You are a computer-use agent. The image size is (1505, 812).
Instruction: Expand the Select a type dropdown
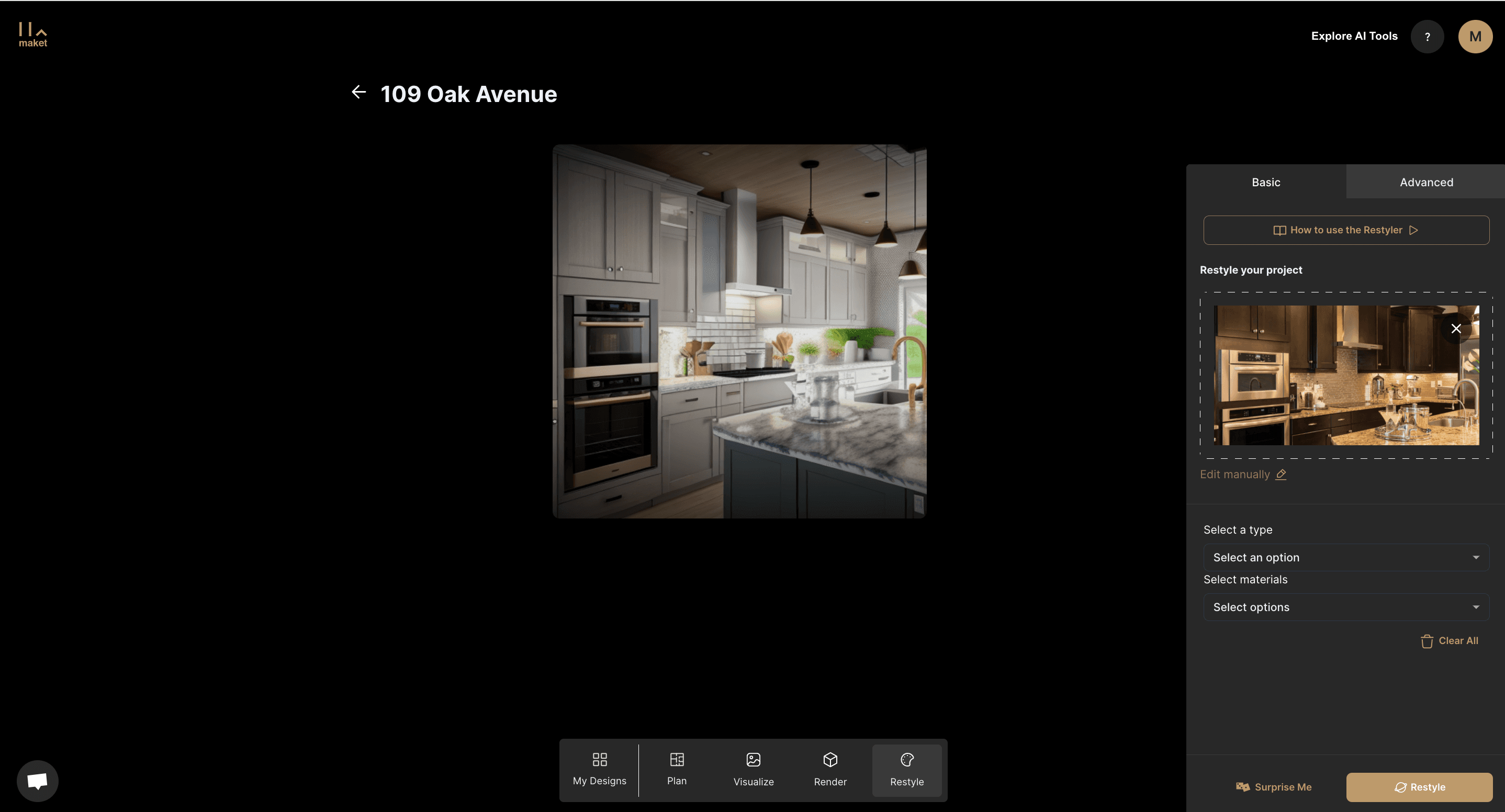1345,557
